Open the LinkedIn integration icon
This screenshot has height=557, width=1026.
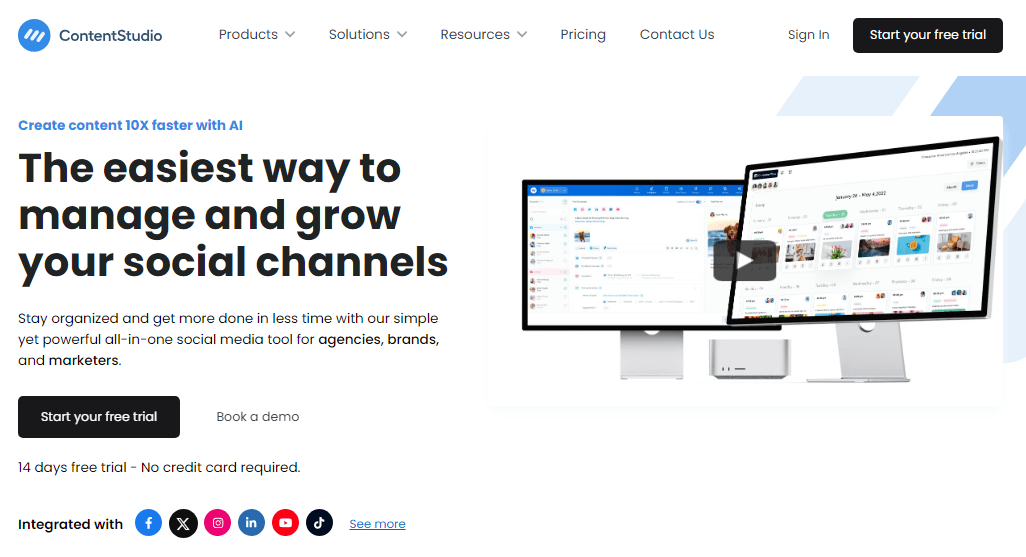coord(251,523)
